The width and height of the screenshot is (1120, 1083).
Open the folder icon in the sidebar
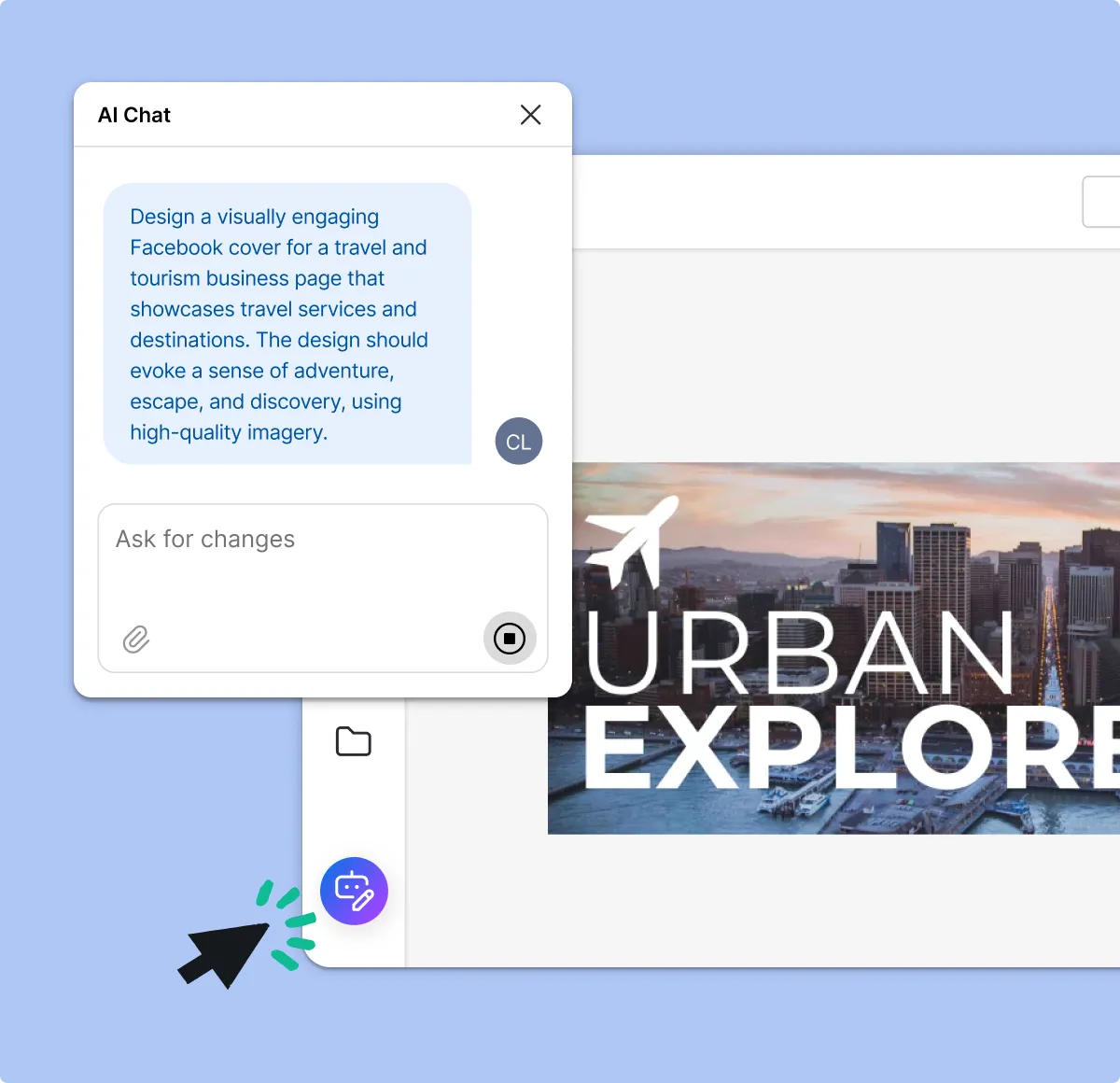(x=353, y=740)
